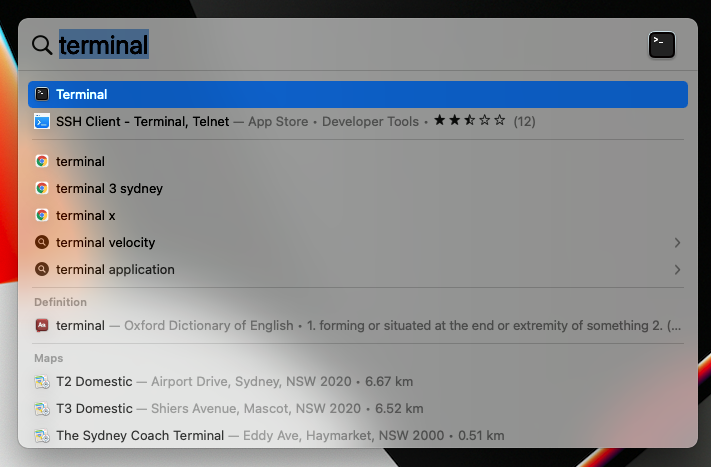Screen dimensions: 711x467
Task: Select 'SSH Client - Terminal, Telnet' result
Action: [x=358, y=122]
